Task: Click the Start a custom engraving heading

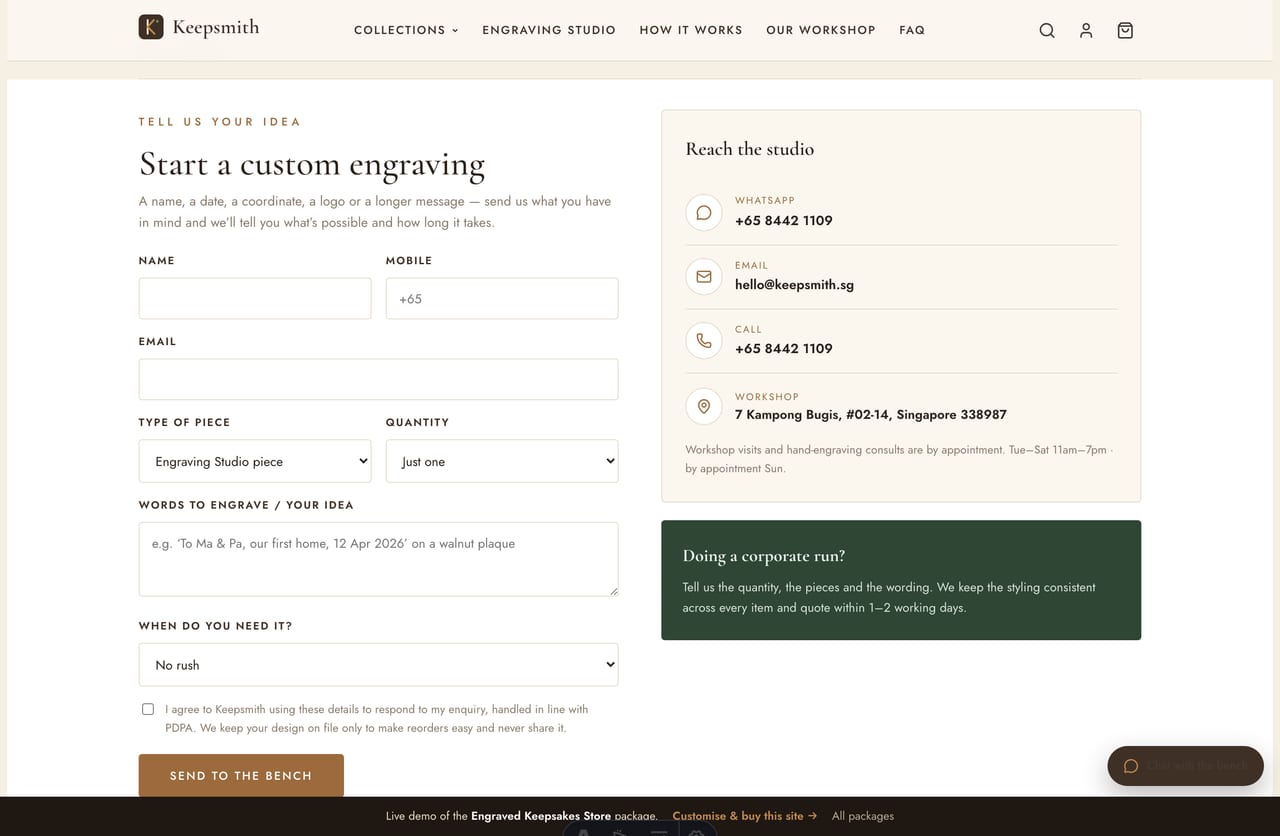Action: coord(312,164)
